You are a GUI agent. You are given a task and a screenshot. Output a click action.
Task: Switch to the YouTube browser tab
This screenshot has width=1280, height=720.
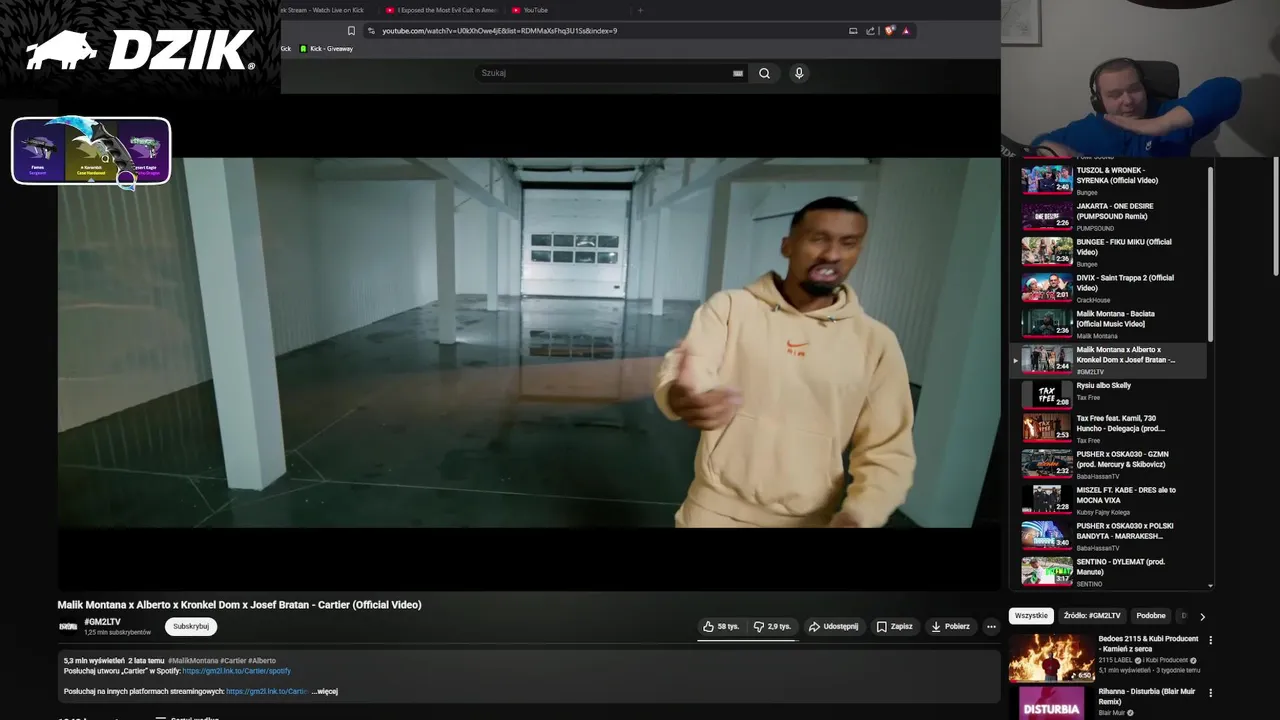(535, 10)
